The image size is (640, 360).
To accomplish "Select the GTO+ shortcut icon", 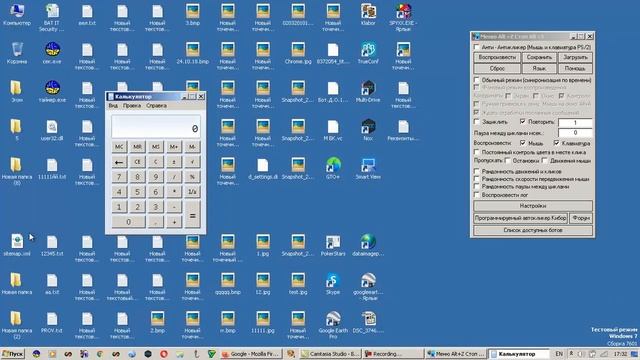I will click(x=333, y=169).
